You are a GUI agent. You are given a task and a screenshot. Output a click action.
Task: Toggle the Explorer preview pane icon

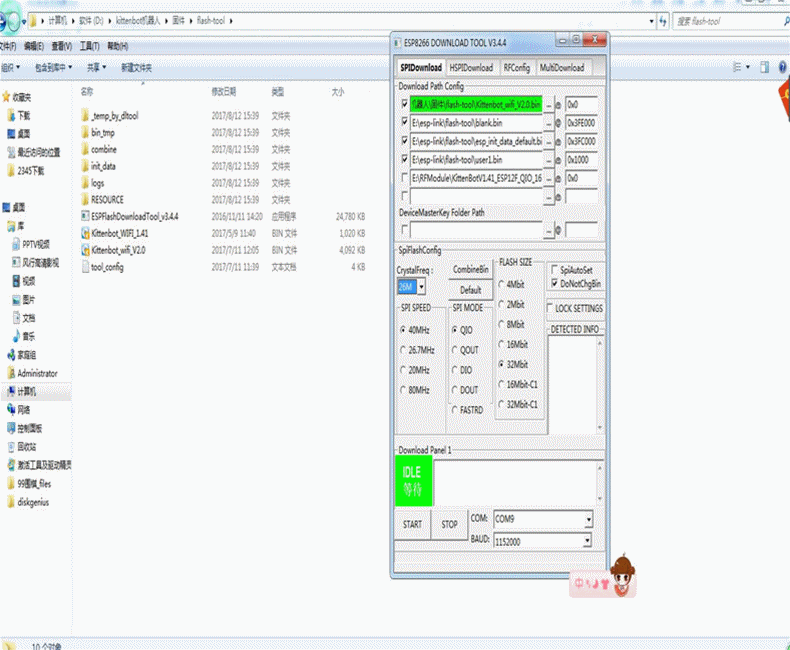(x=763, y=68)
